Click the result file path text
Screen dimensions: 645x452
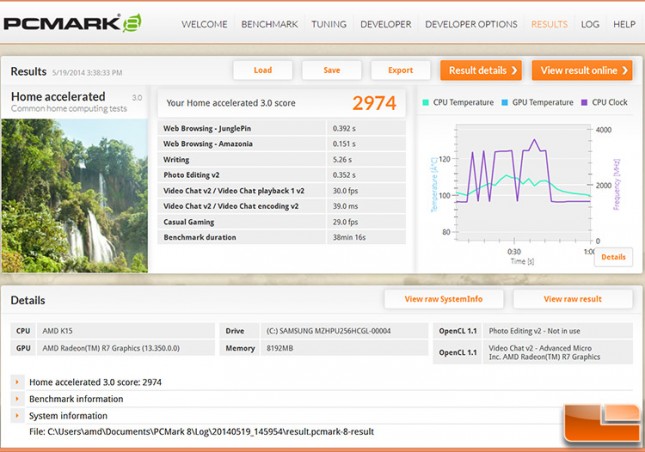pyautogui.click(x=202, y=431)
